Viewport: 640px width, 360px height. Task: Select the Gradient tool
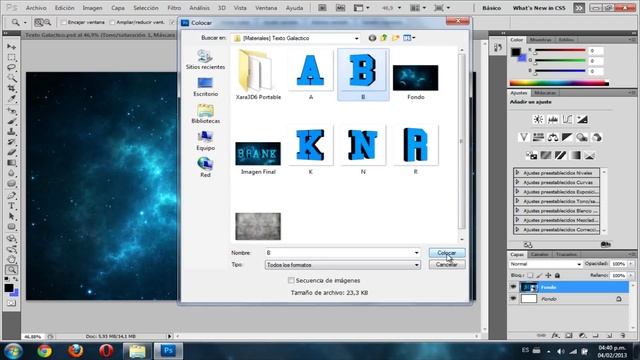click(x=11, y=163)
